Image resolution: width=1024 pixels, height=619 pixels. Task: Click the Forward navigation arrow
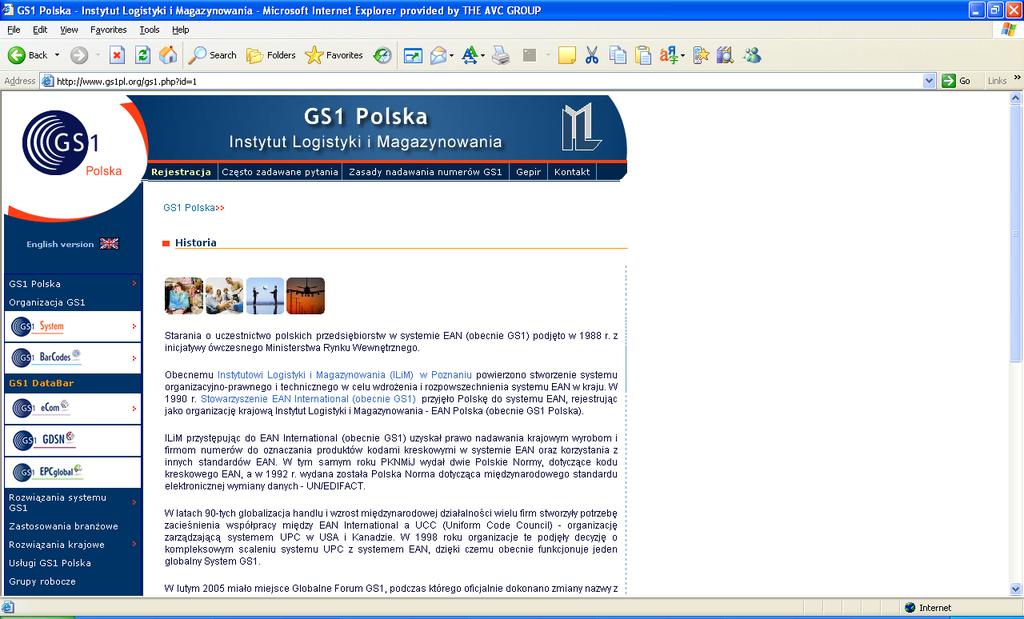(x=79, y=56)
